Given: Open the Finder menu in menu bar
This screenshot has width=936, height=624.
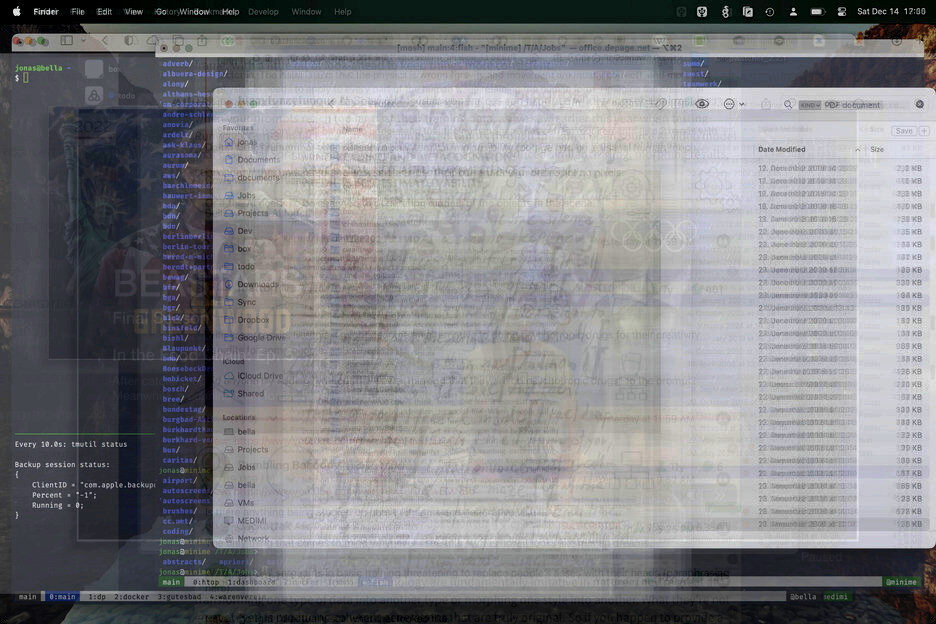Looking at the screenshot, I should click(x=46, y=11).
